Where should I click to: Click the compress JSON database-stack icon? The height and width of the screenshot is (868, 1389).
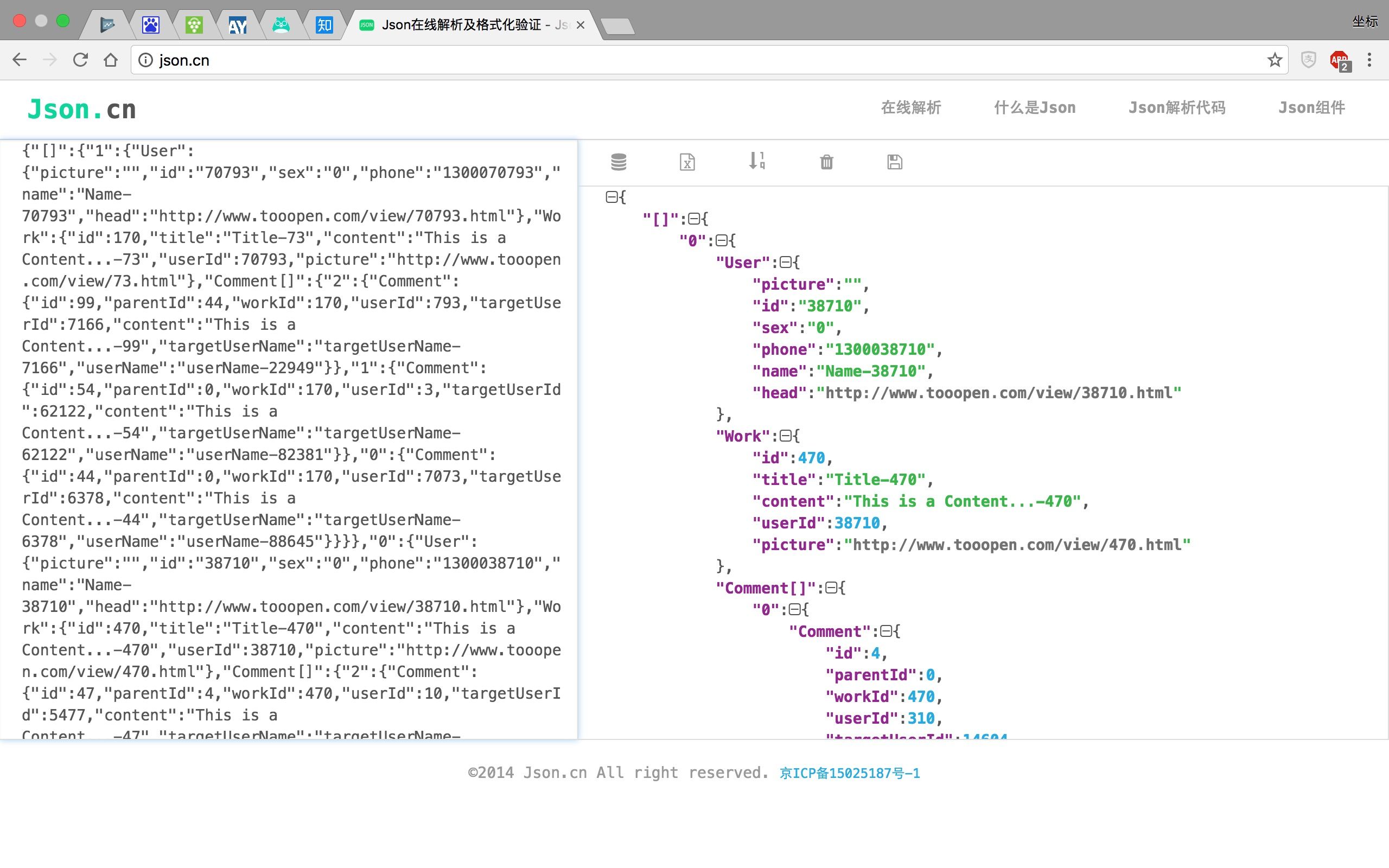pos(618,162)
